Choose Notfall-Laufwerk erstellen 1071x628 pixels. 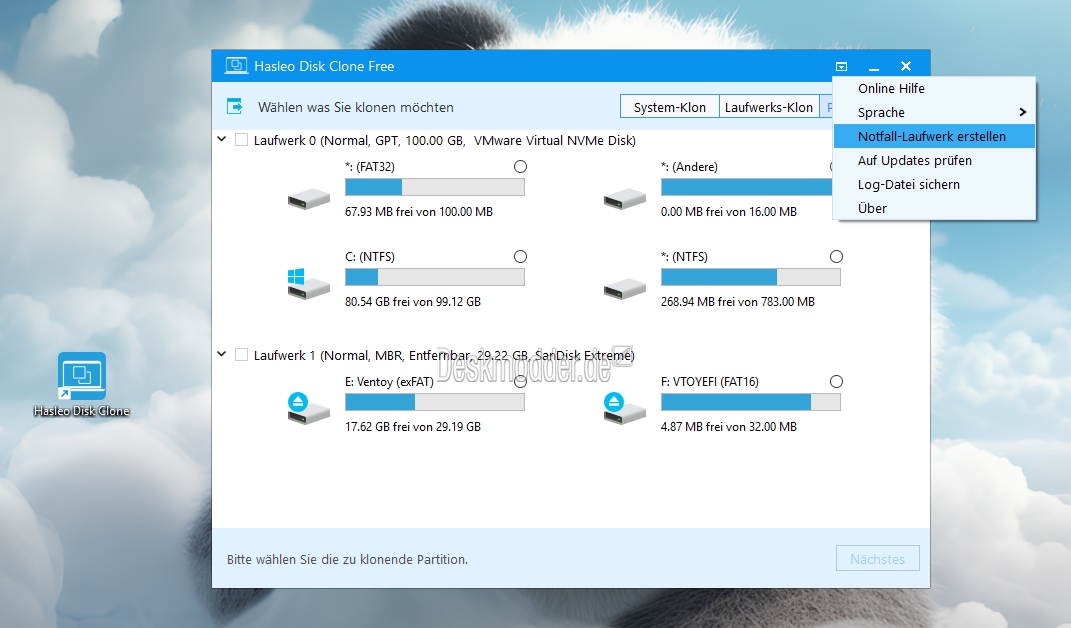934,136
